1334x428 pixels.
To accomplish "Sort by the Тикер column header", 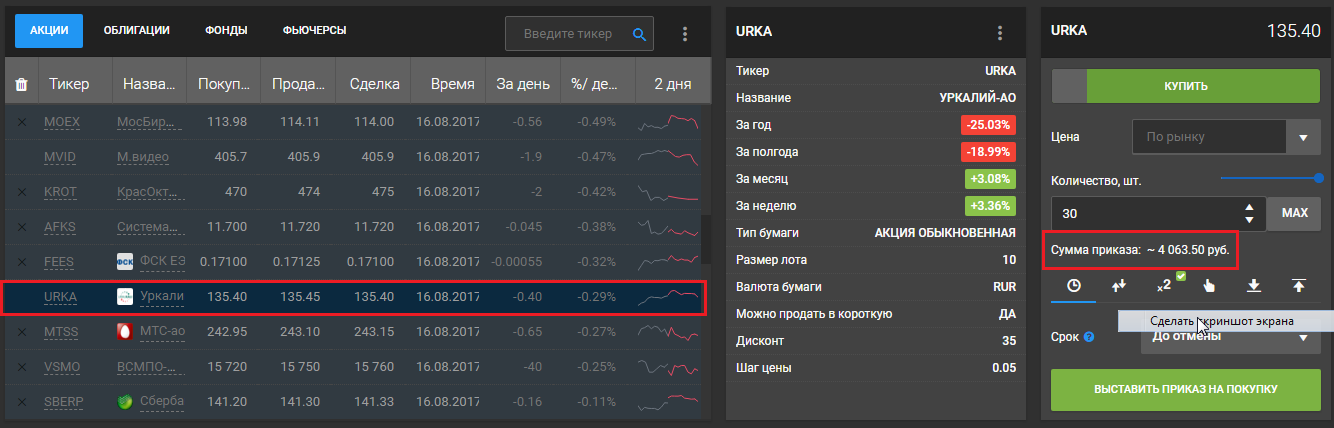I will click(75, 85).
